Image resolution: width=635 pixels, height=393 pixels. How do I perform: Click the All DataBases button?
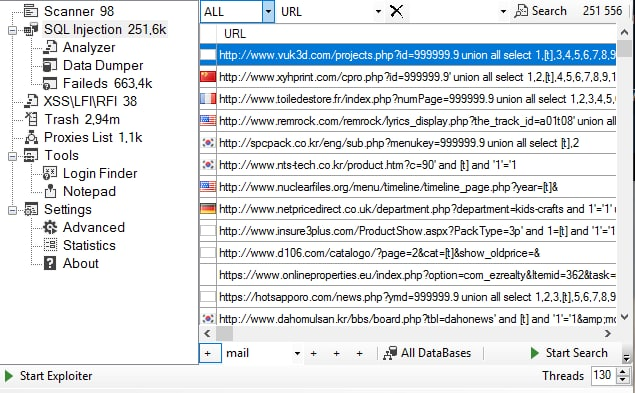(x=427, y=353)
